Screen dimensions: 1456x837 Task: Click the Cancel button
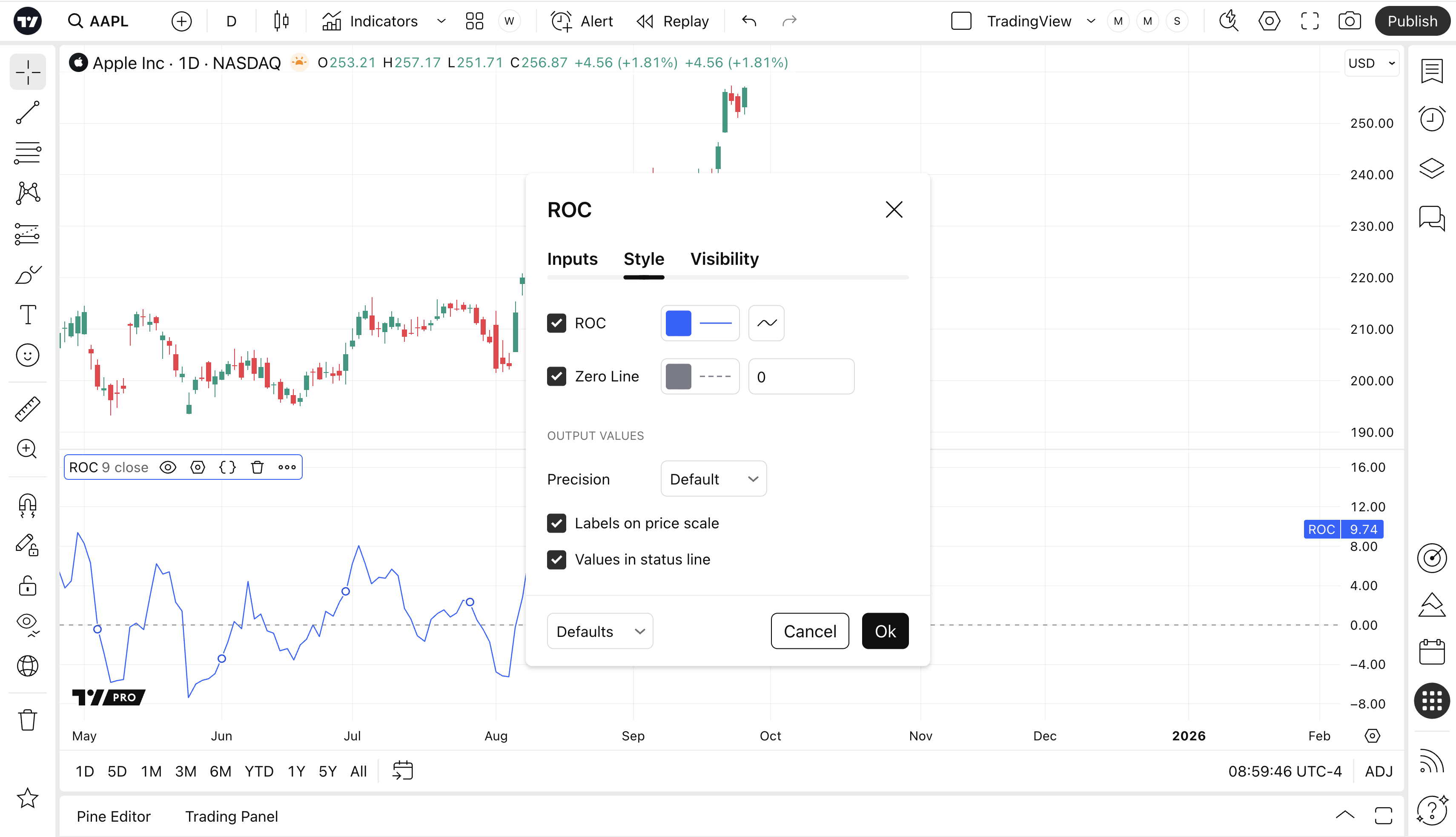click(x=809, y=631)
